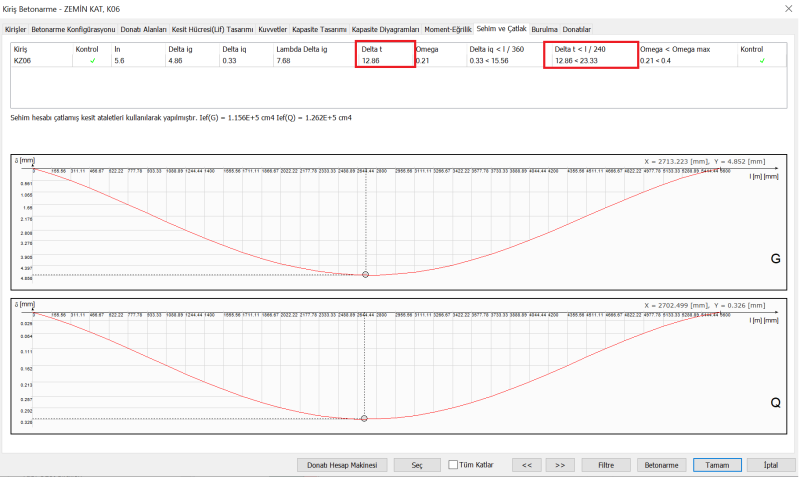The image size is (800, 477).
Task: Click the Betonarme button
Action: (661, 465)
